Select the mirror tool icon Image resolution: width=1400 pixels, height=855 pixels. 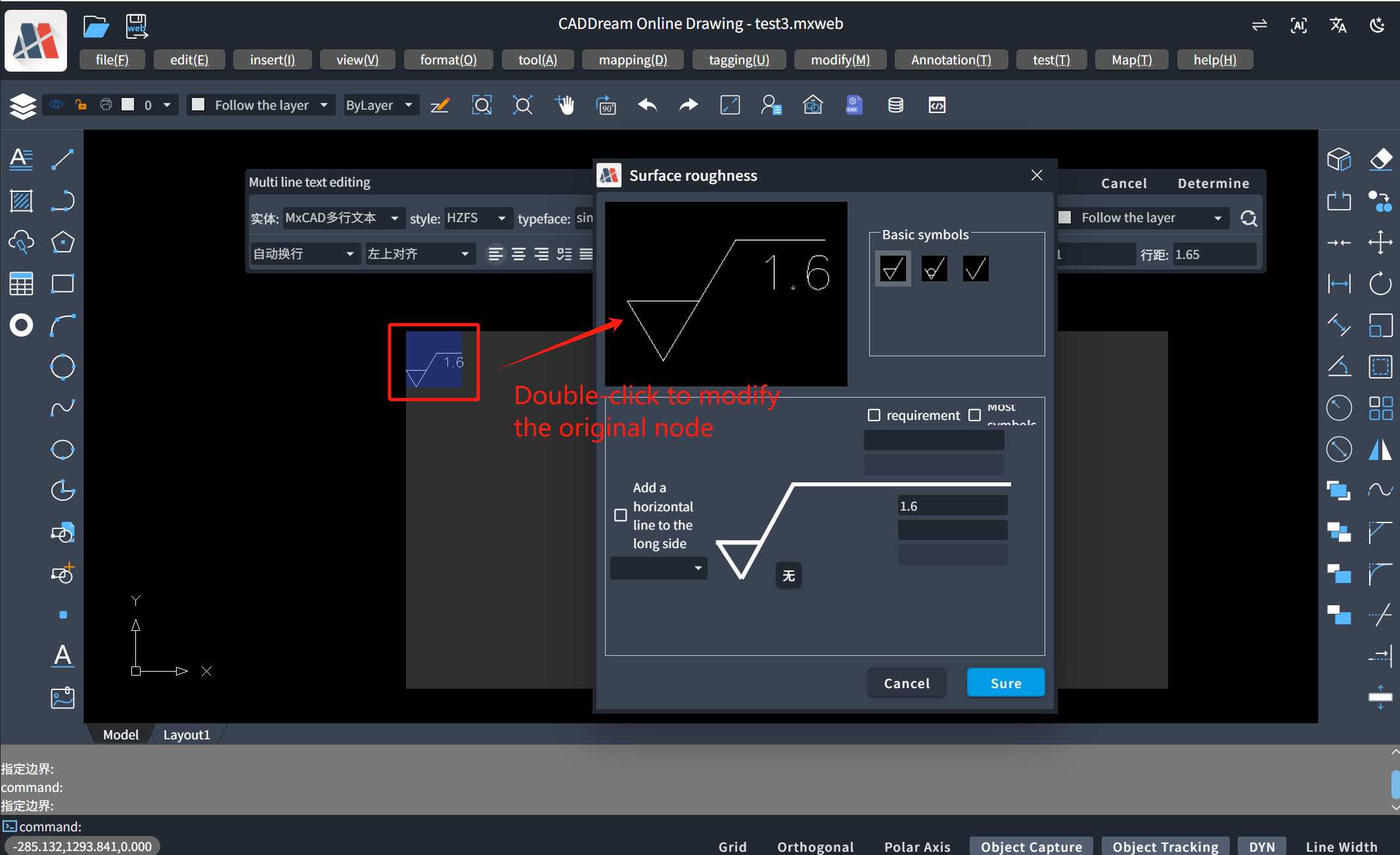1380,450
